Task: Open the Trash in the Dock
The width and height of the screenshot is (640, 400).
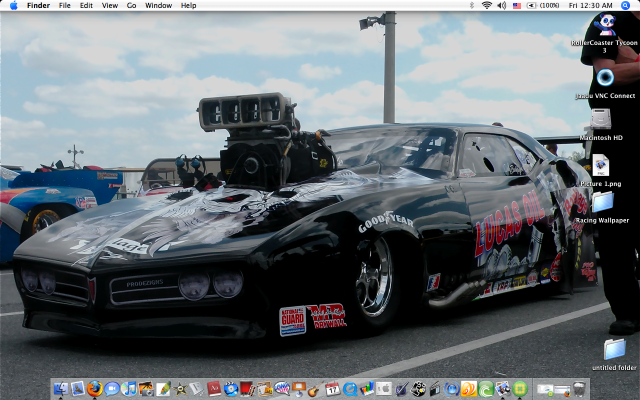Action: click(579, 389)
